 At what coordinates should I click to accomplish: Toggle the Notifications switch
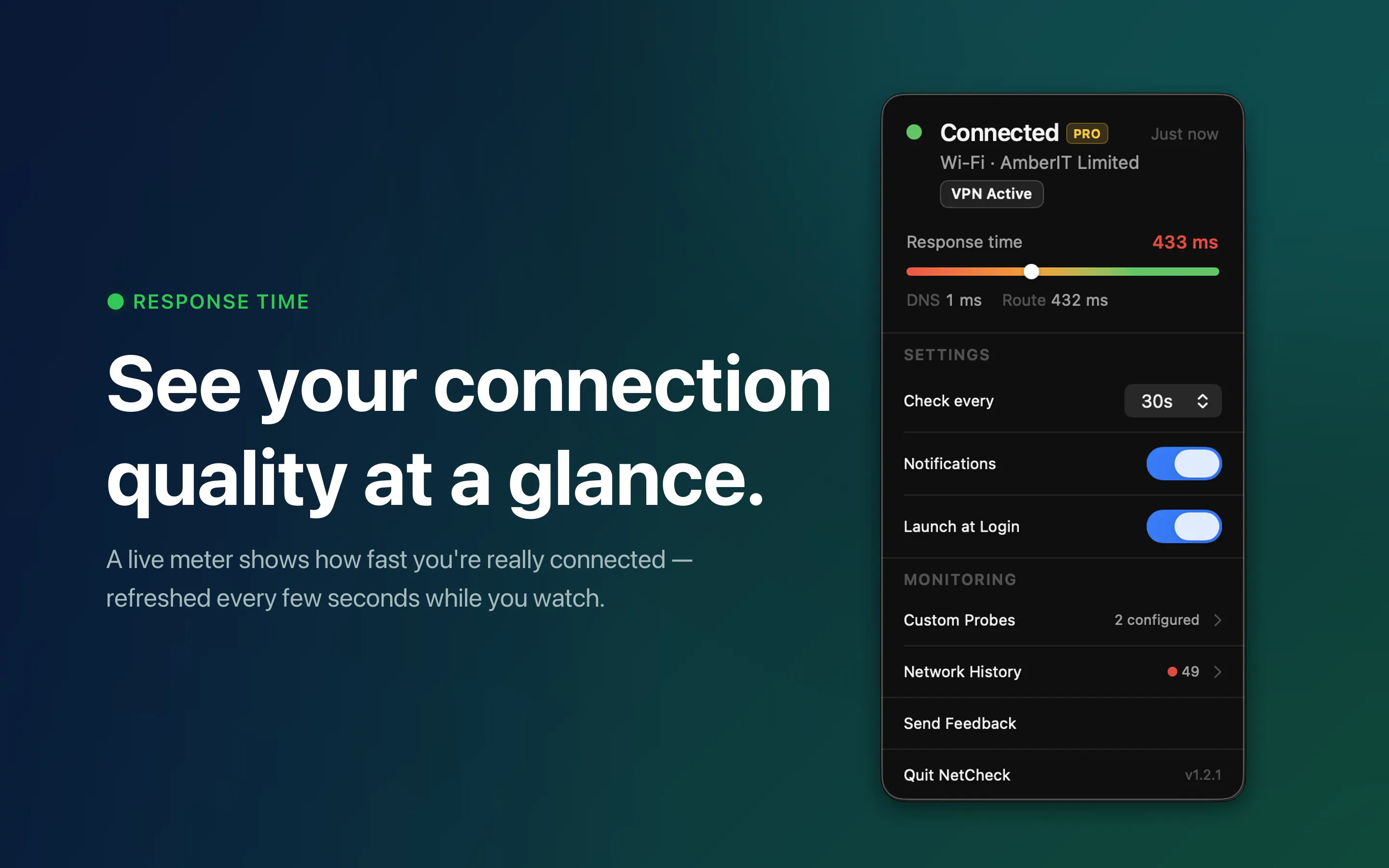pyautogui.click(x=1184, y=463)
